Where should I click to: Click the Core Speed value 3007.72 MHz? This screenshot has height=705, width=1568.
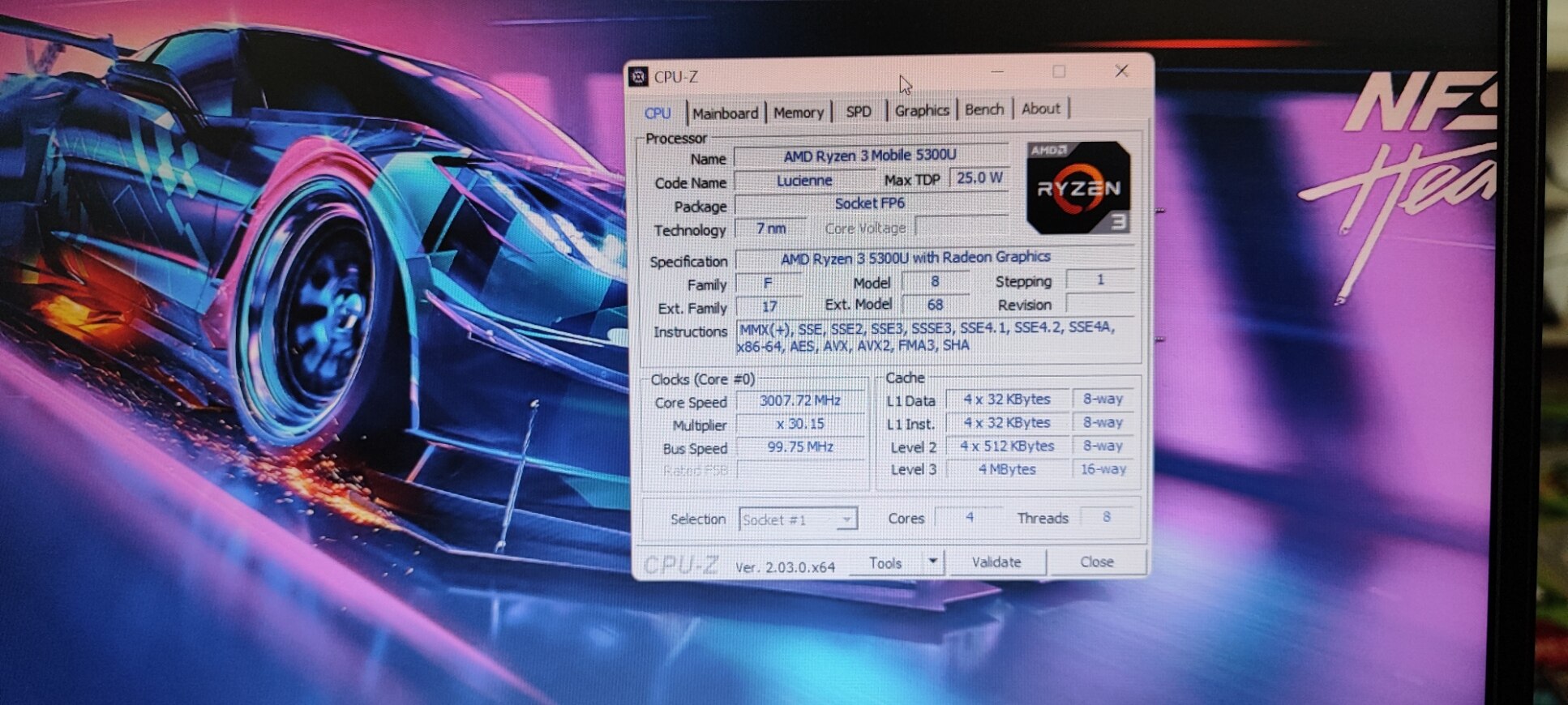(800, 401)
